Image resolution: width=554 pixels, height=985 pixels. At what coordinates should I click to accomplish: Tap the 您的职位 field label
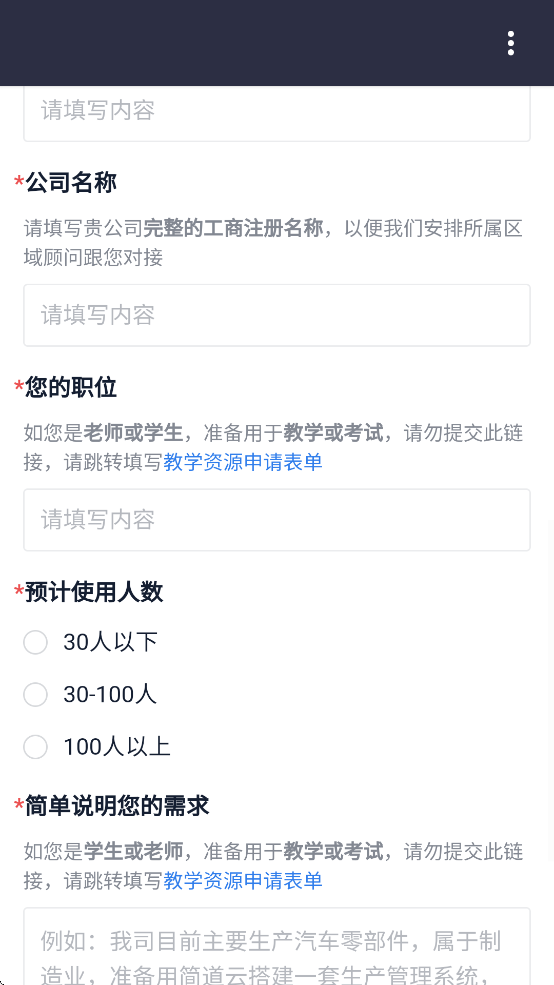click(x=71, y=388)
